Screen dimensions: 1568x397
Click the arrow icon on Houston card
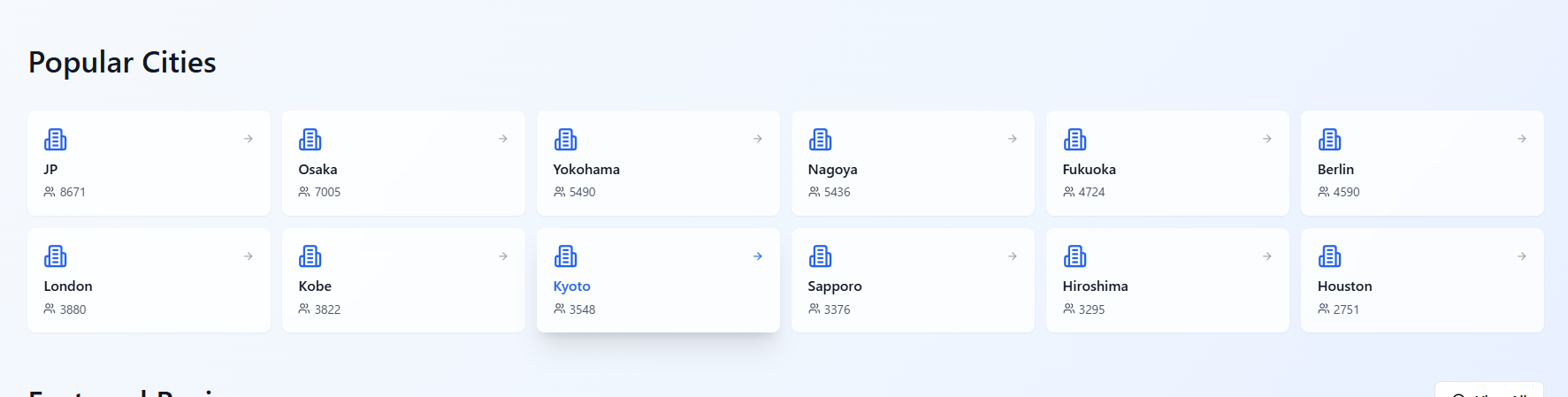point(1521,256)
